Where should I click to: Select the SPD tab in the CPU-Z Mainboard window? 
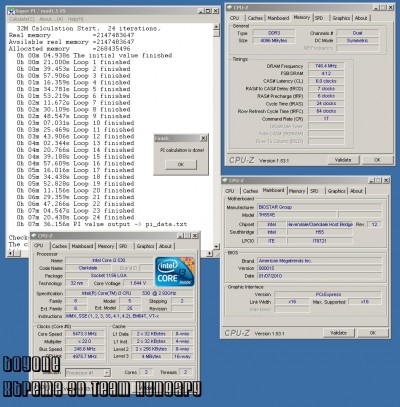click(314, 191)
